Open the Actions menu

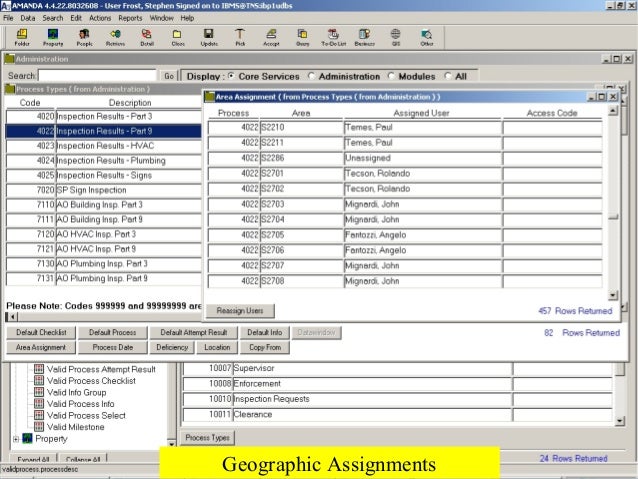(x=100, y=19)
